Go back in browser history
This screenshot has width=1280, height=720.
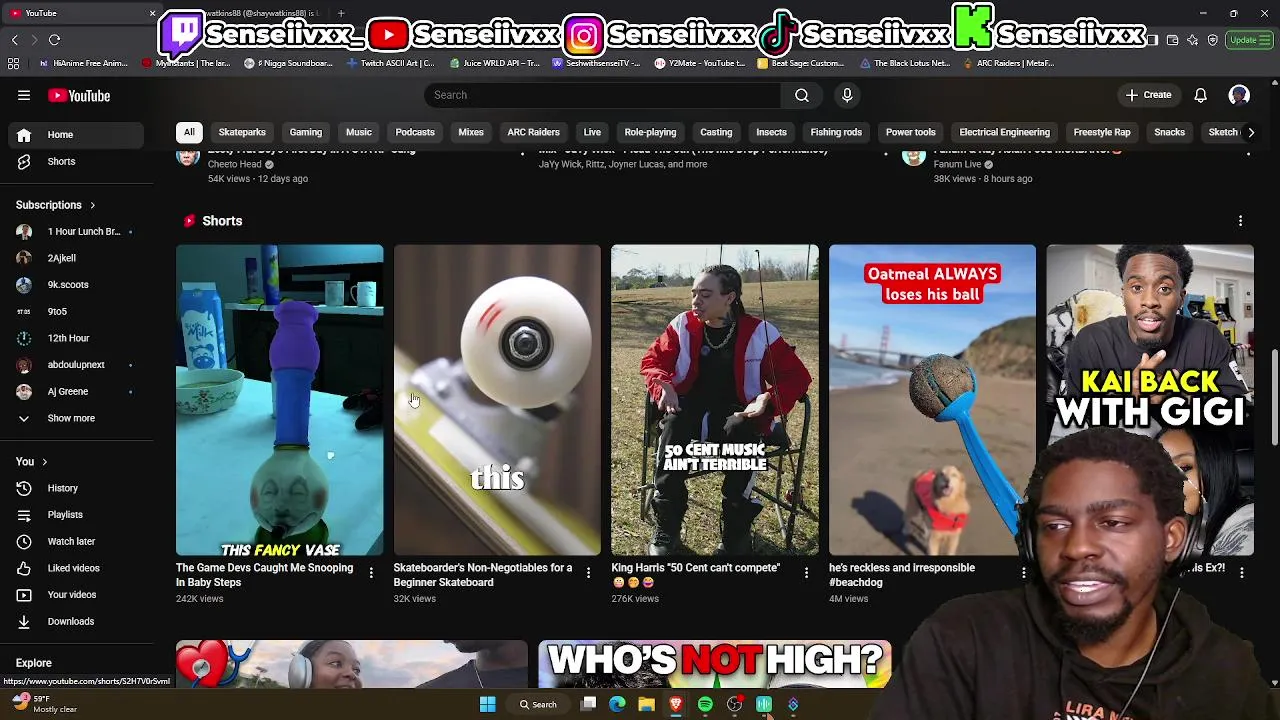click(x=14, y=40)
